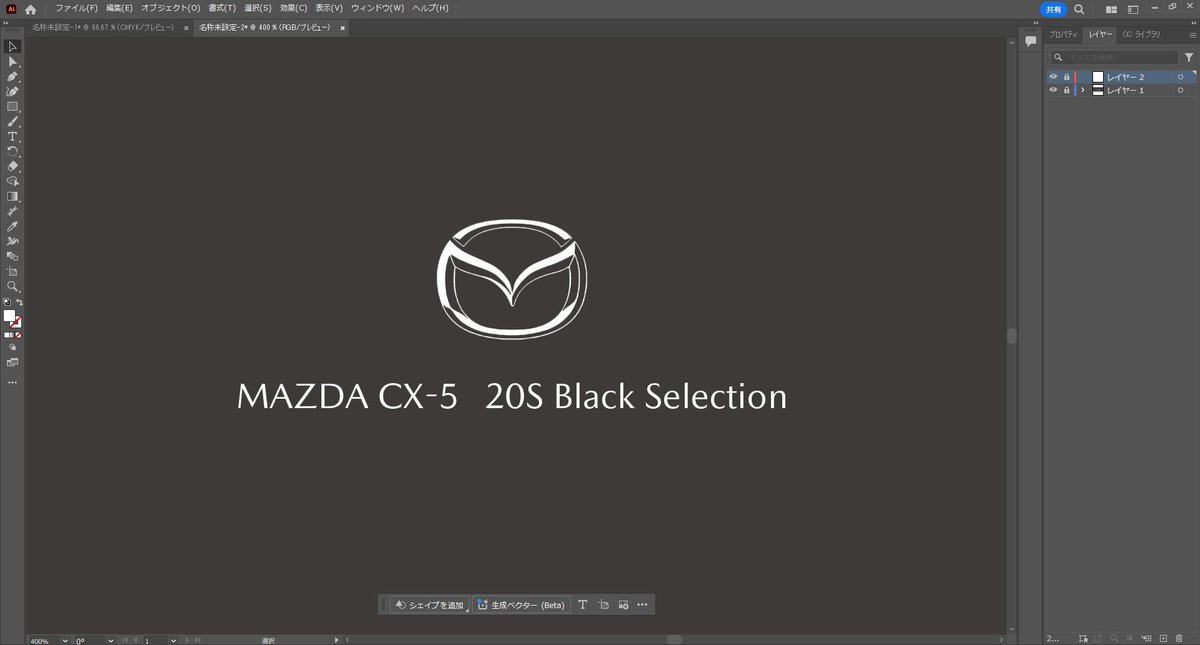This screenshot has height=645, width=1200.
Task: Click the stroke color swatch
Action: click(x=17, y=322)
